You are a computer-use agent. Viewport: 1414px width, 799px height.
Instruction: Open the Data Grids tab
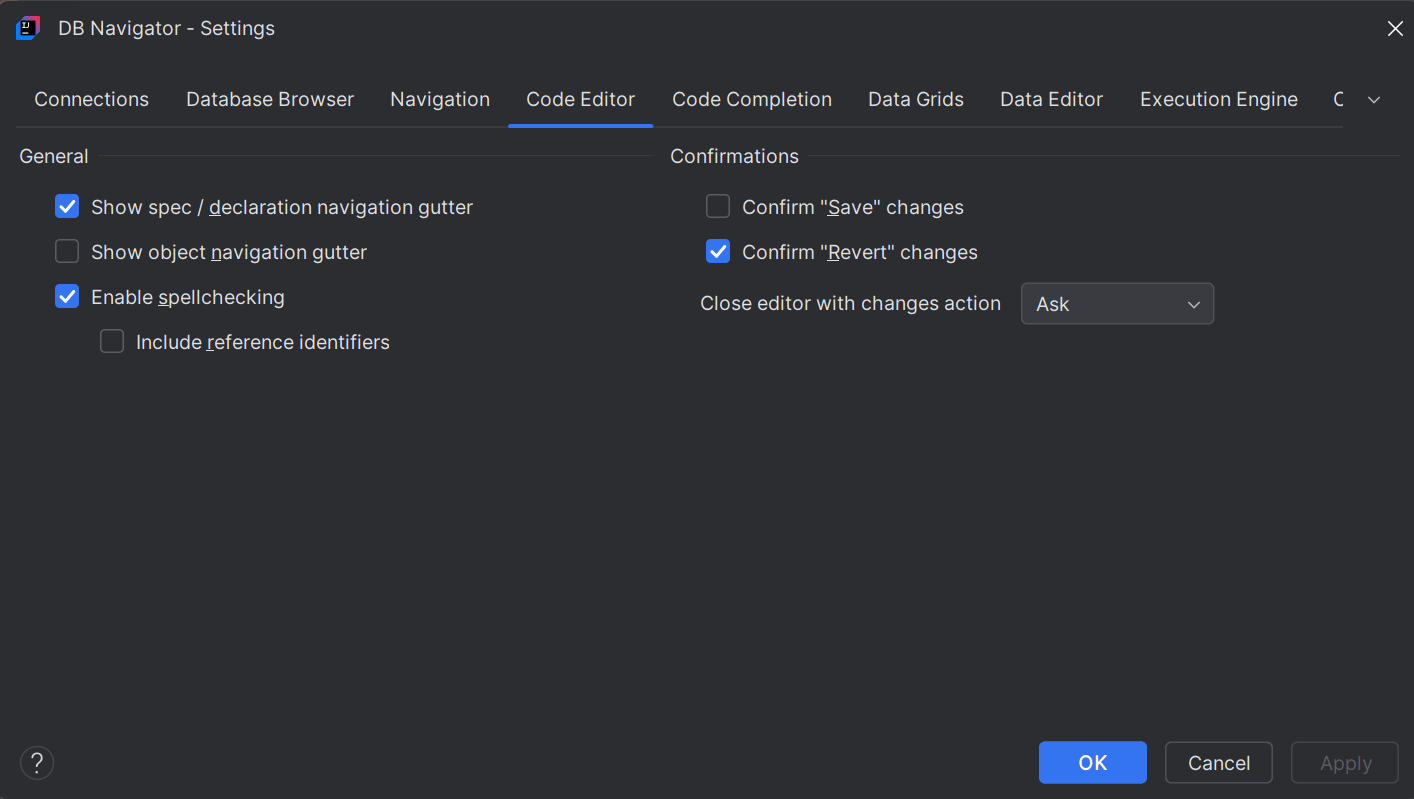(915, 99)
